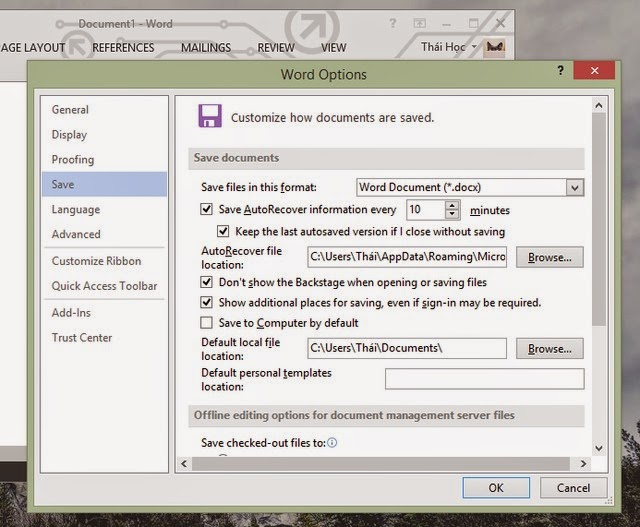Click the Word window help question mark
Image resolution: width=640 pixels, height=527 pixels.
pos(393,23)
